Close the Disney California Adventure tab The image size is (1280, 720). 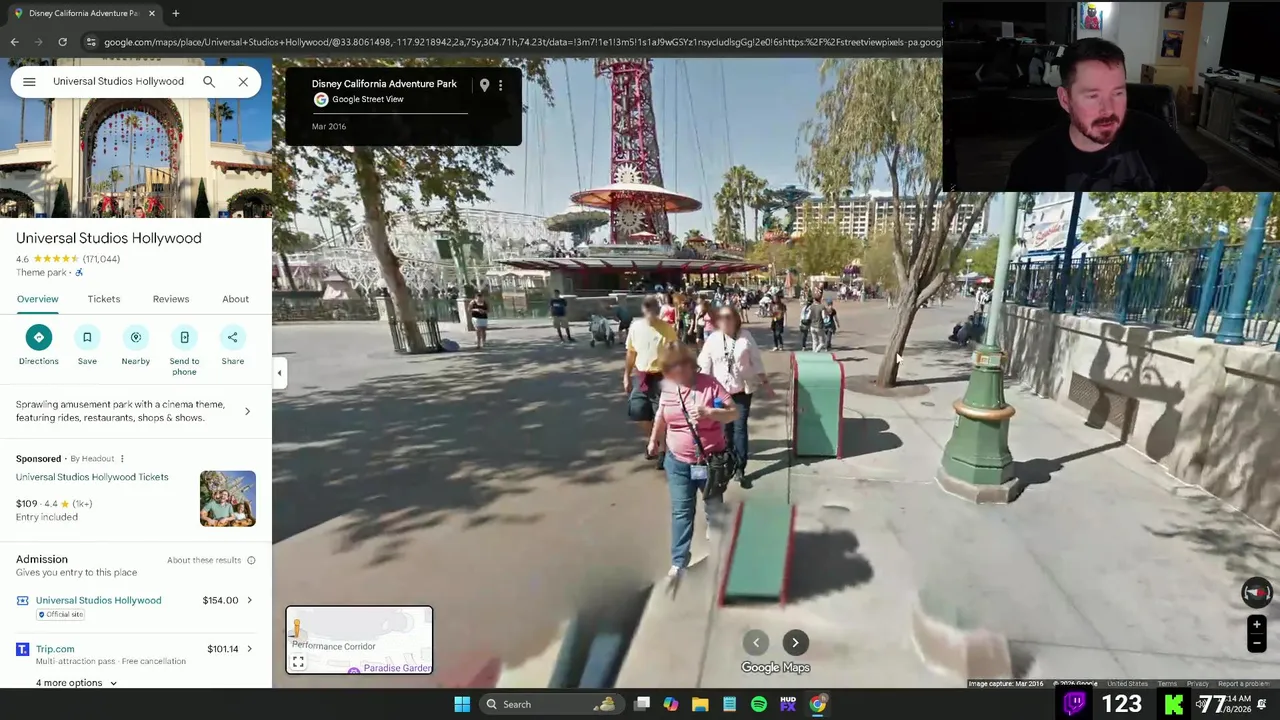(151, 13)
